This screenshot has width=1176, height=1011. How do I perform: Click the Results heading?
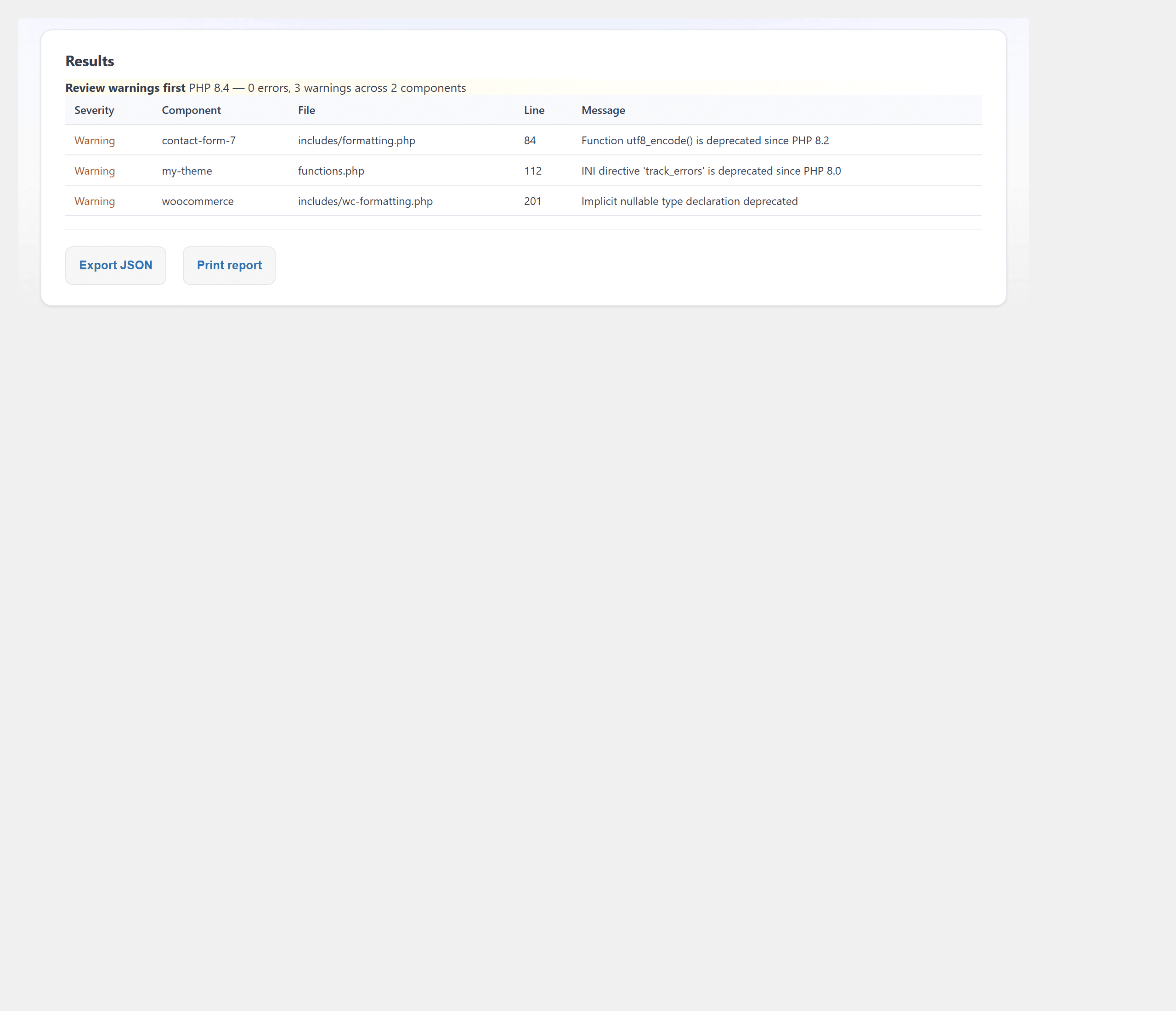click(90, 61)
